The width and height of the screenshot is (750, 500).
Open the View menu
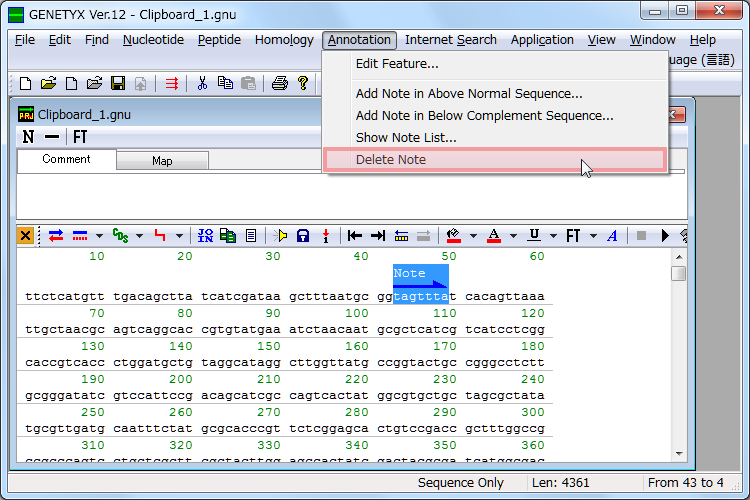click(x=601, y=40)
